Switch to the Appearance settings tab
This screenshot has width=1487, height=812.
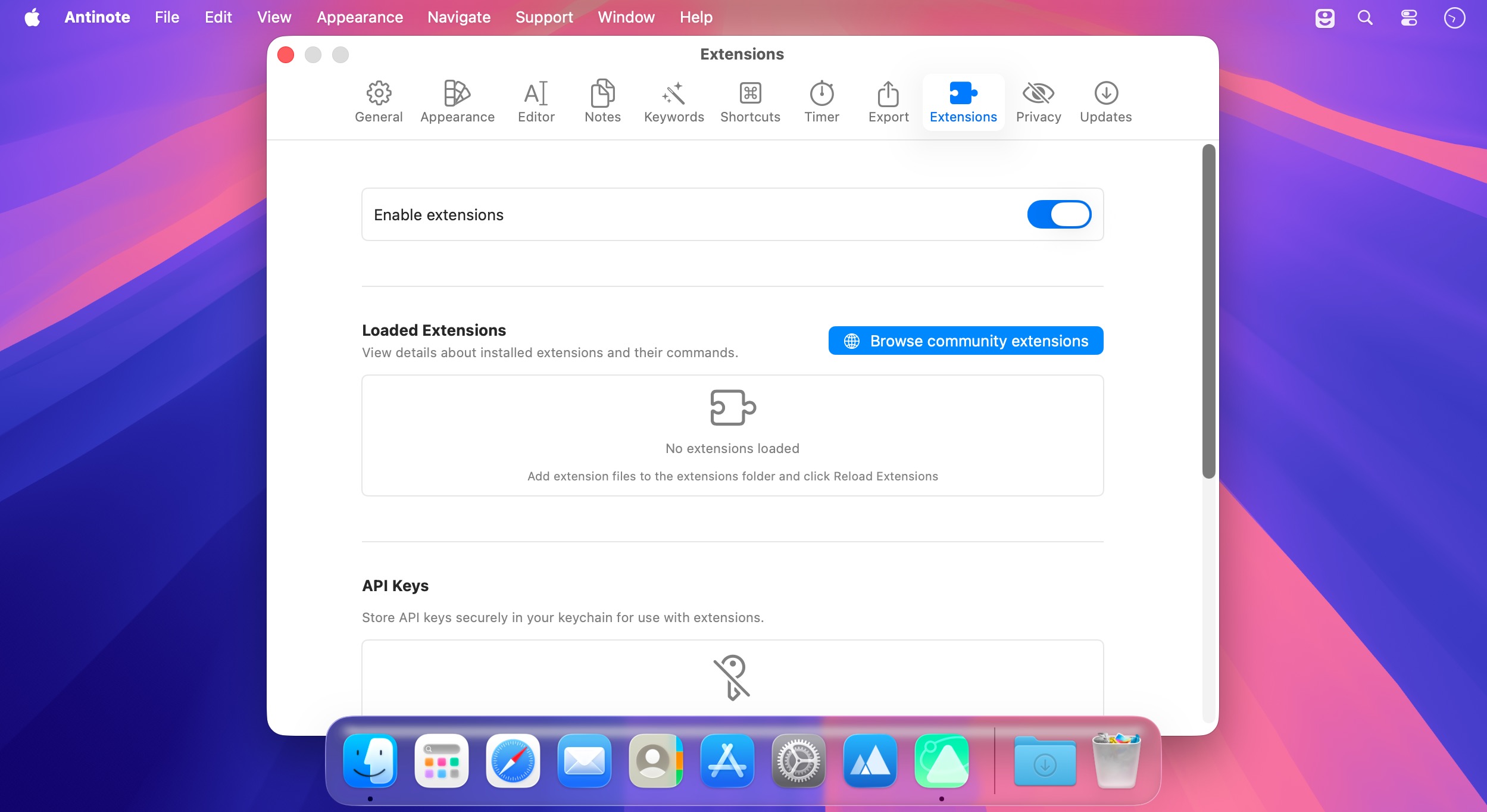pos(457,102)
